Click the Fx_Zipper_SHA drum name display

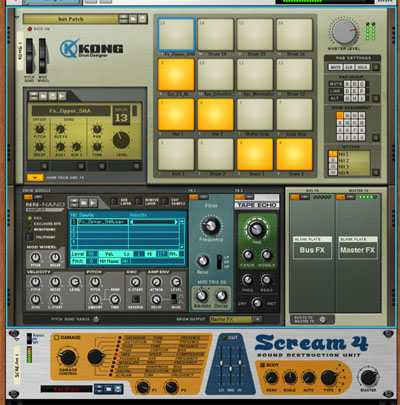pyautogui.click(x=71, y=111)
